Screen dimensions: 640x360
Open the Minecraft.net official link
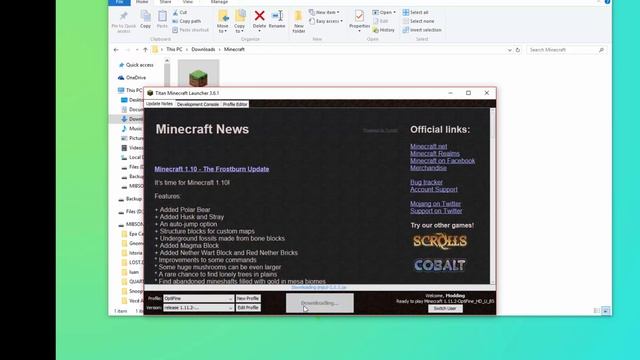(429, 146)
